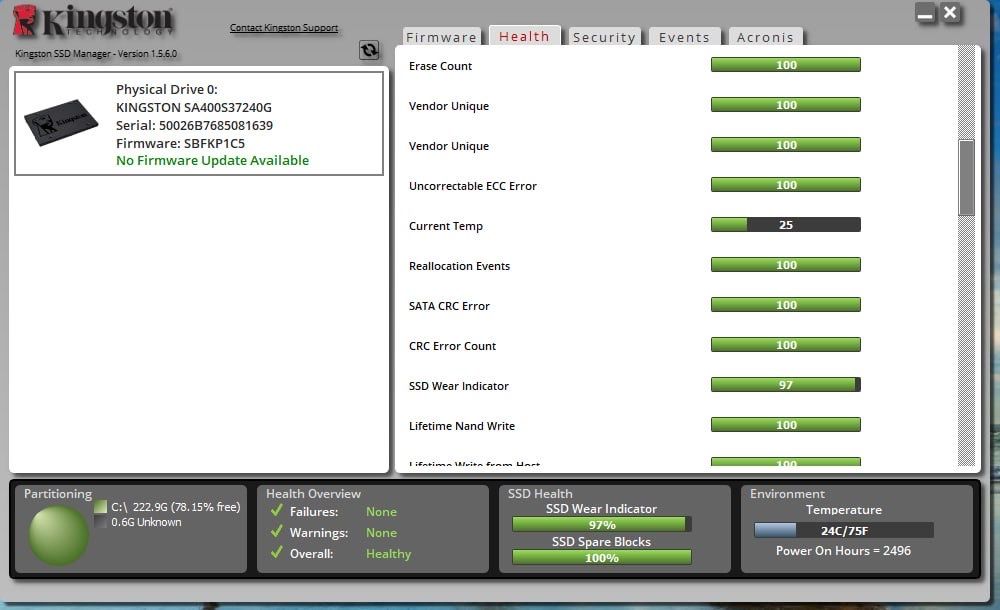Click the 97% wear bar in SSD Health

(601, 524)
